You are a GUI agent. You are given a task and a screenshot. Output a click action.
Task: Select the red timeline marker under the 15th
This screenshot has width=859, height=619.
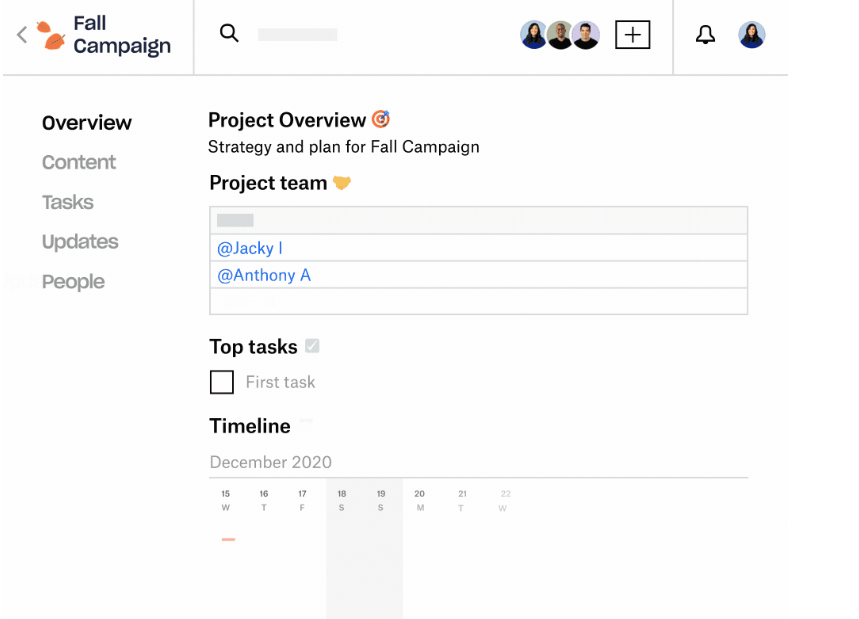click(x=228, y=540)
